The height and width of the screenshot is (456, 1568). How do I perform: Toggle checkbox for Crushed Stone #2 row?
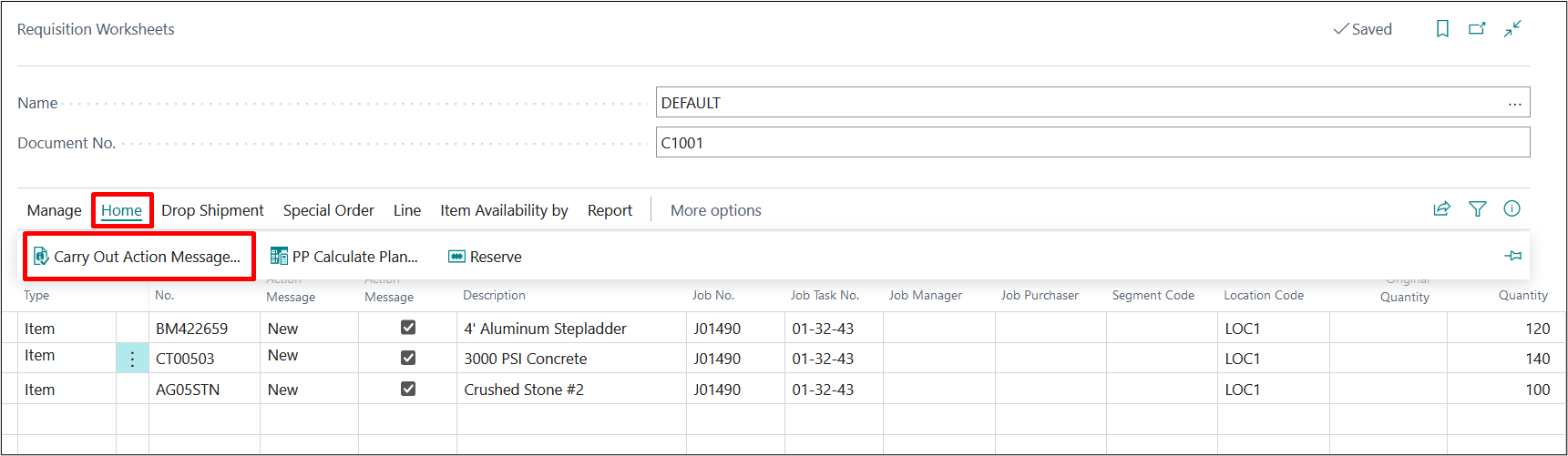pyautogui.click(x=408, y=389)
